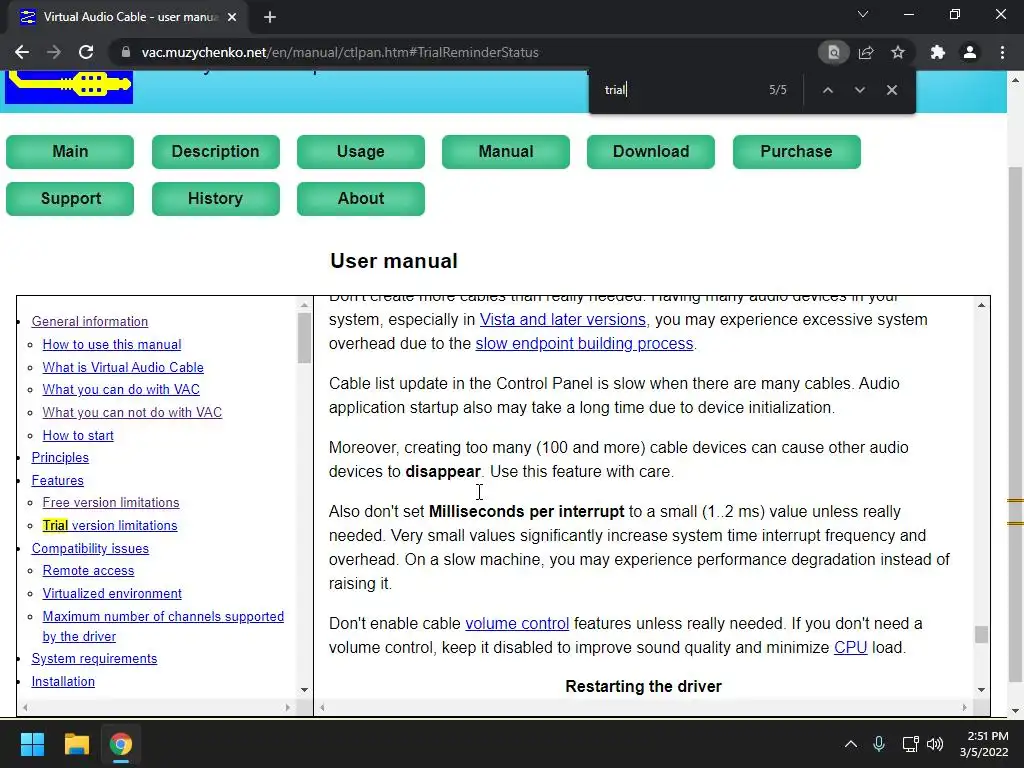The width and height of the screenshot is (1024, 768).
Task: Click the Chrome taskbar icon
Action: tap(121, 744)
